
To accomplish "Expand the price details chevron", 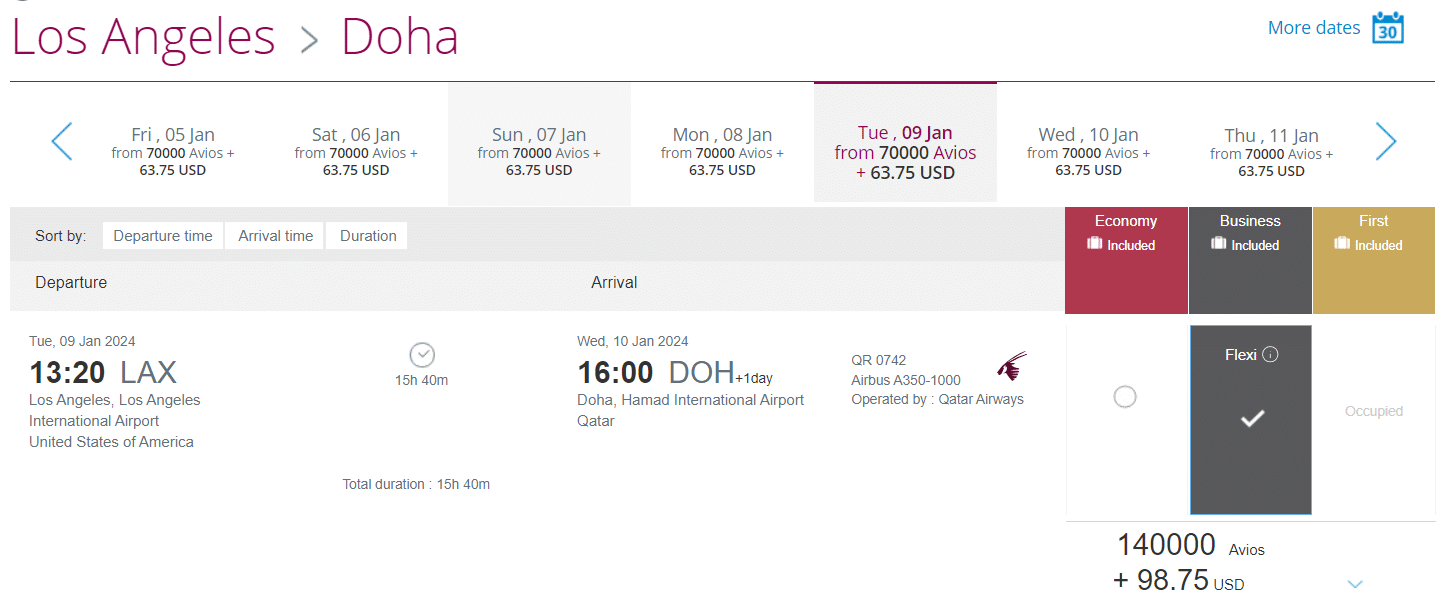I will 1355,584.
